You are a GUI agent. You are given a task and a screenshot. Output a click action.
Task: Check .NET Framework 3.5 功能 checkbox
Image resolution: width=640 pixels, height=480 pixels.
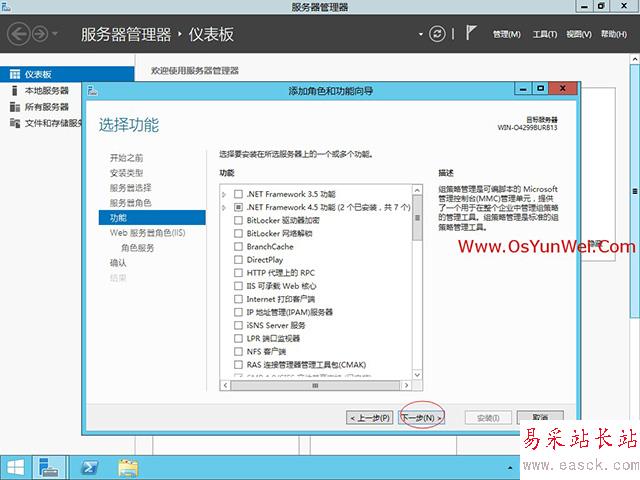(238, 194)
